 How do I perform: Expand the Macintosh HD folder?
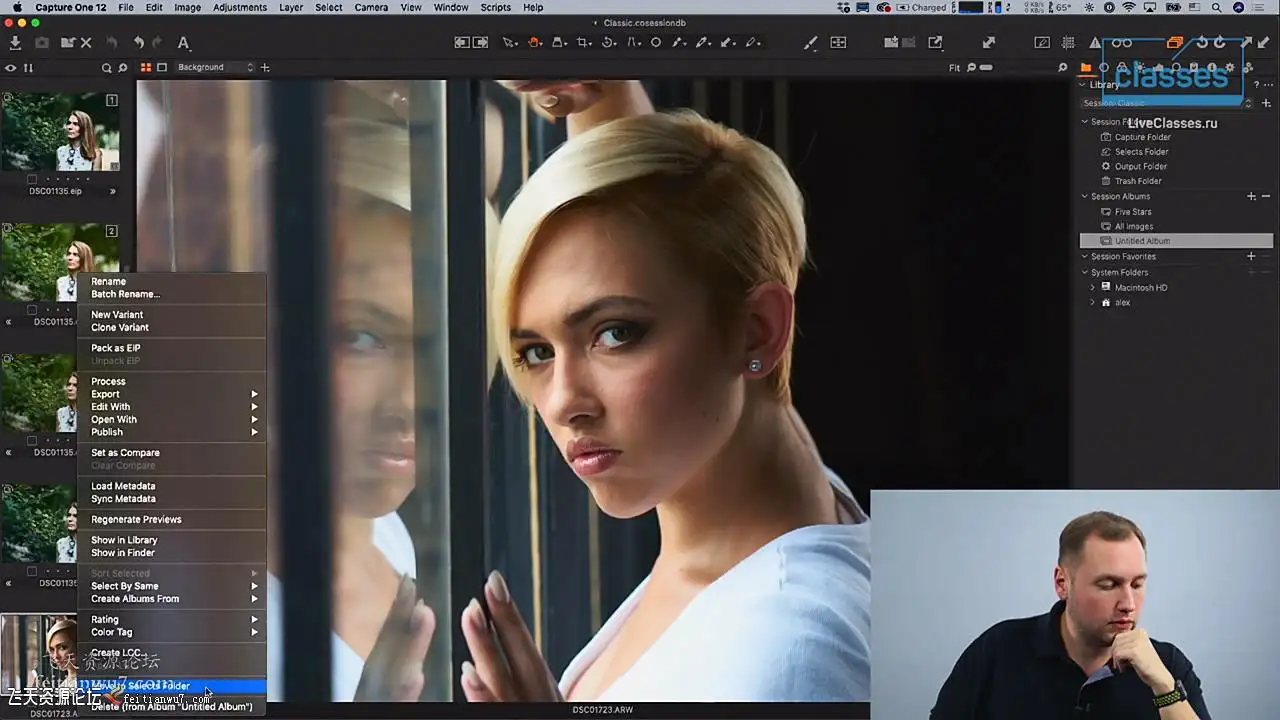pos(1092,287)
